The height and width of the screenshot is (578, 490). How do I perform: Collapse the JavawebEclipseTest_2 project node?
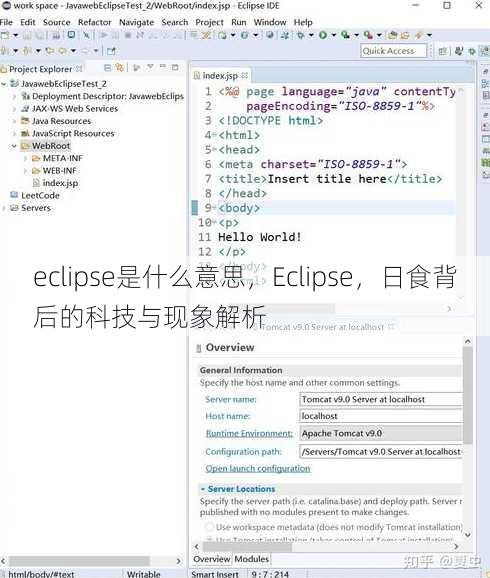(x=4, y=84)
